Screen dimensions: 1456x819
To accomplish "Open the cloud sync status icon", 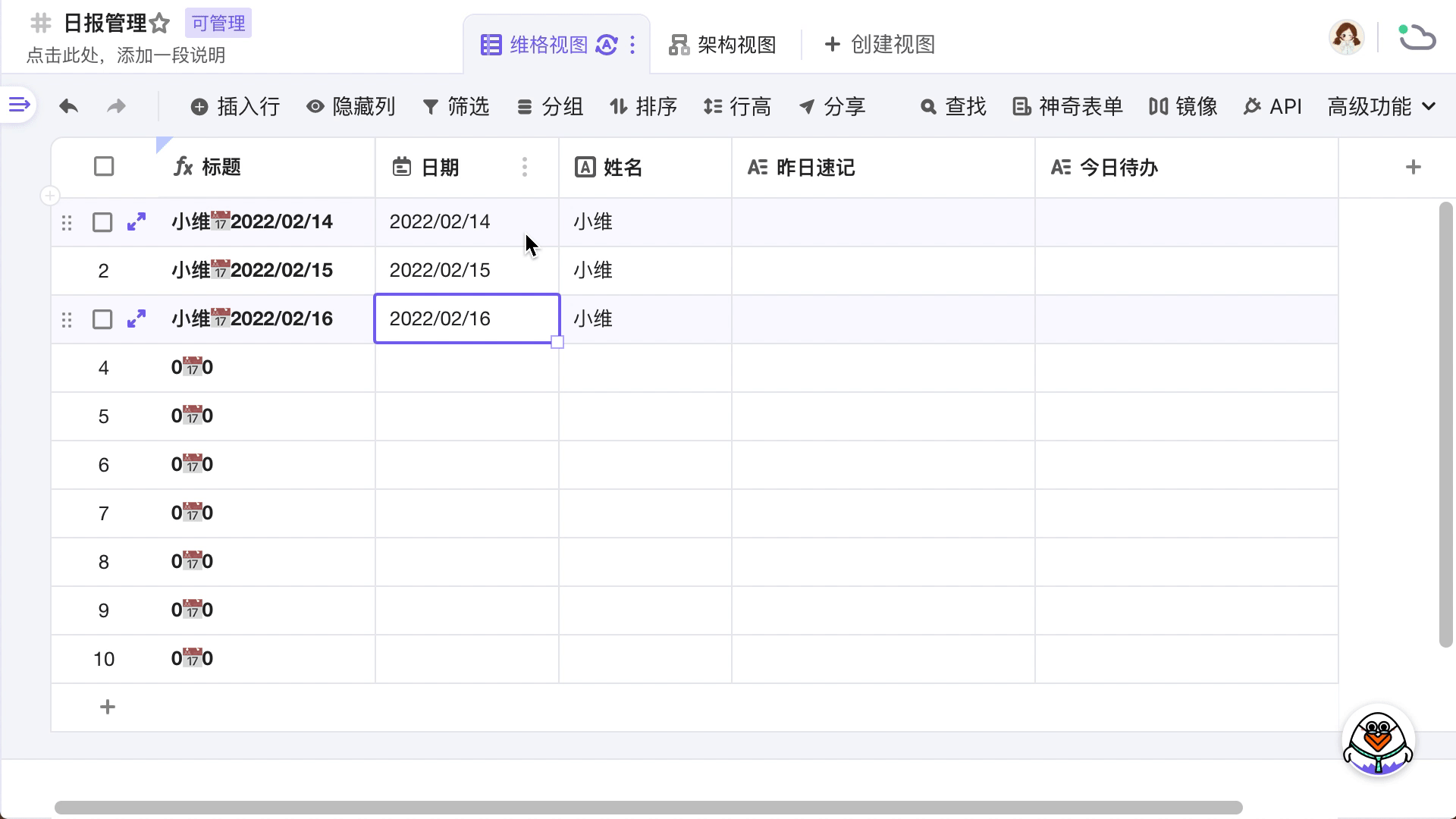I will (x=1417, y=36).
